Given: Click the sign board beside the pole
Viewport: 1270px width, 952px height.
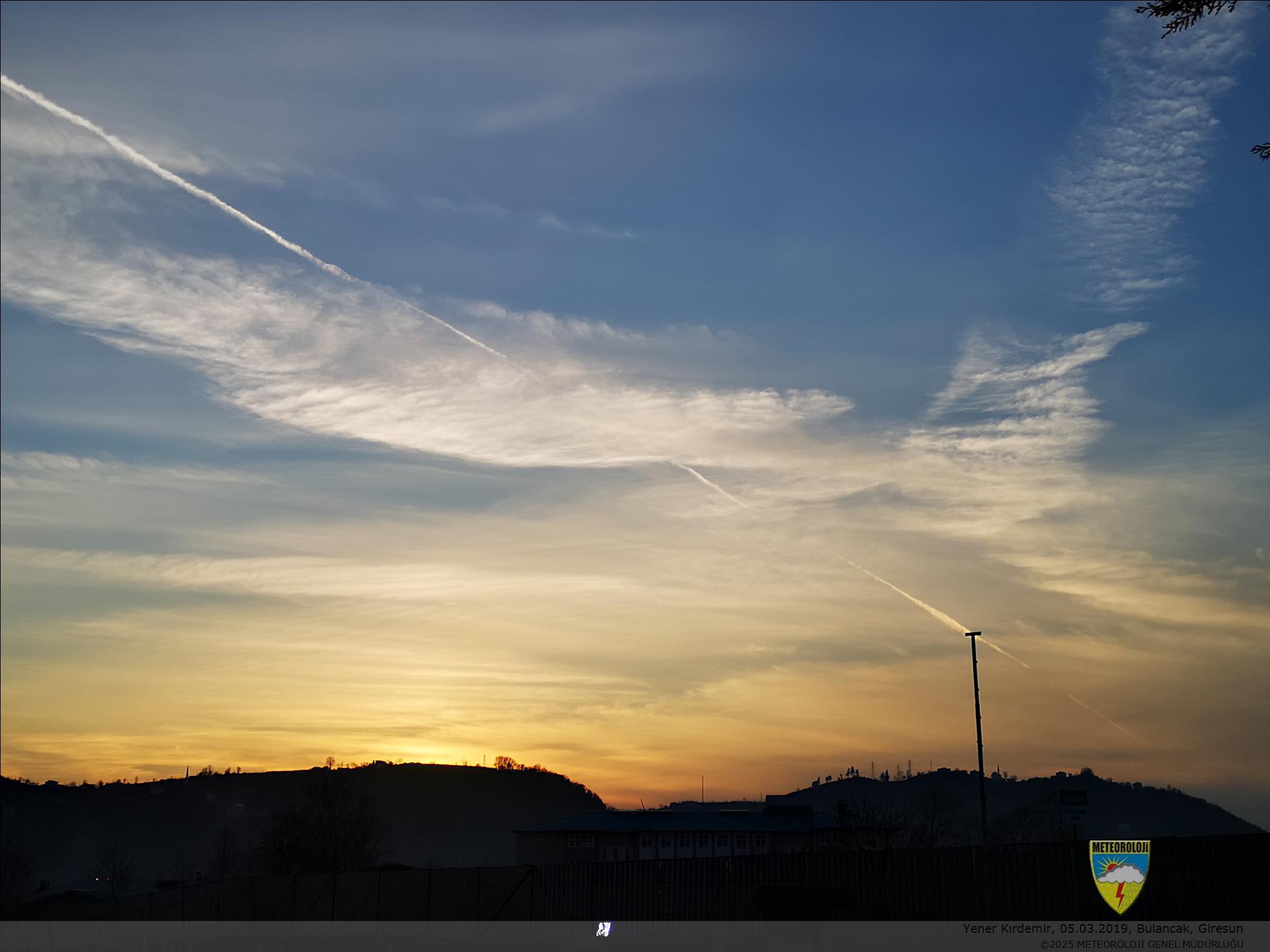Looking at the screenshot, I should pyautogui.click(x=1073, y=805).
